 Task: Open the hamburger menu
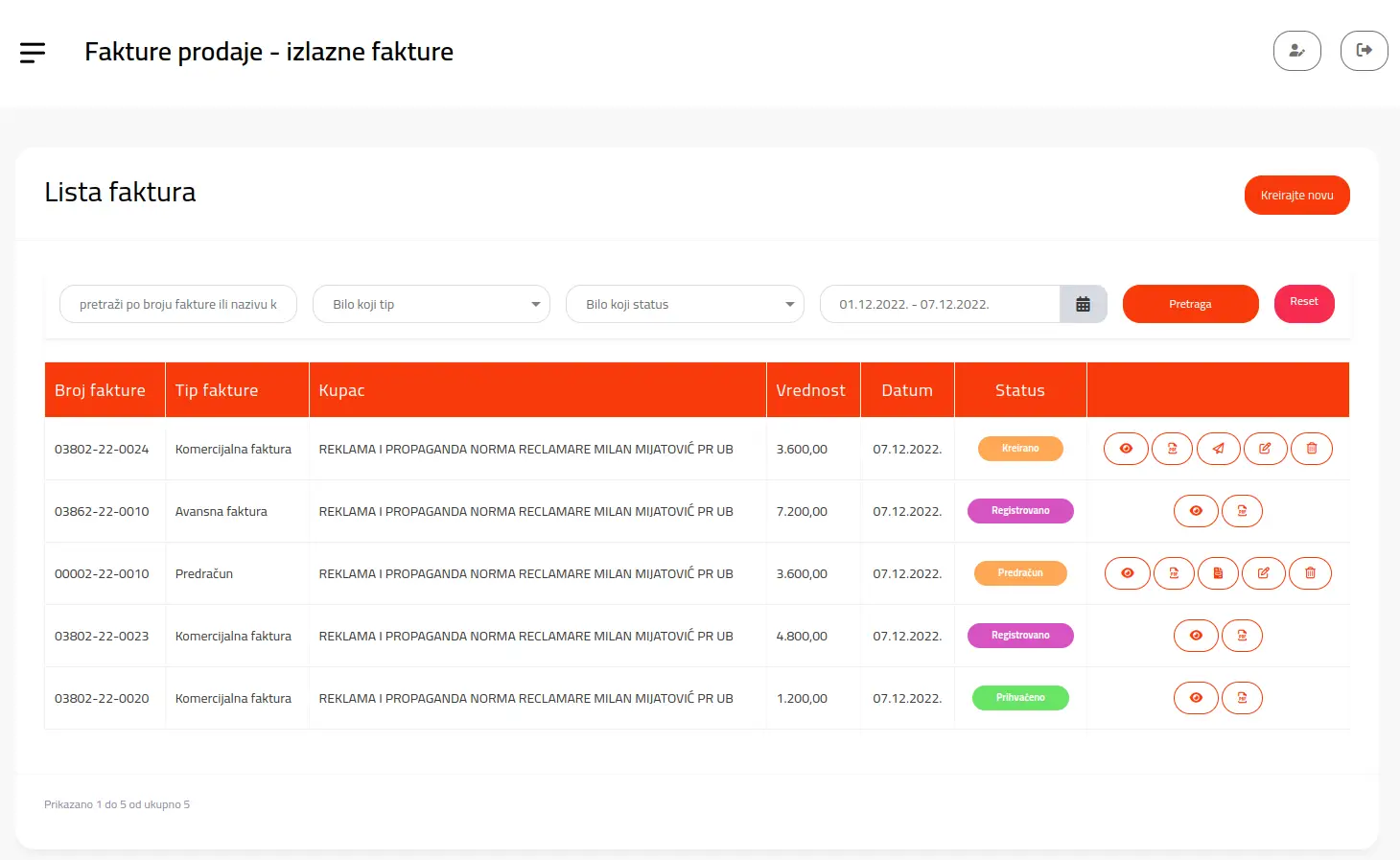pos(33,52)
